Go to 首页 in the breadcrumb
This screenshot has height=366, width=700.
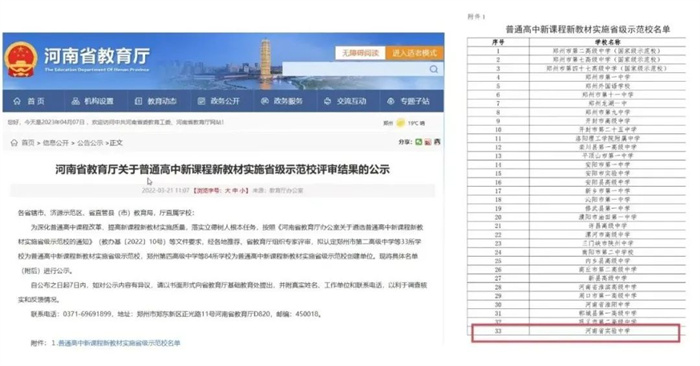point(28,143)
